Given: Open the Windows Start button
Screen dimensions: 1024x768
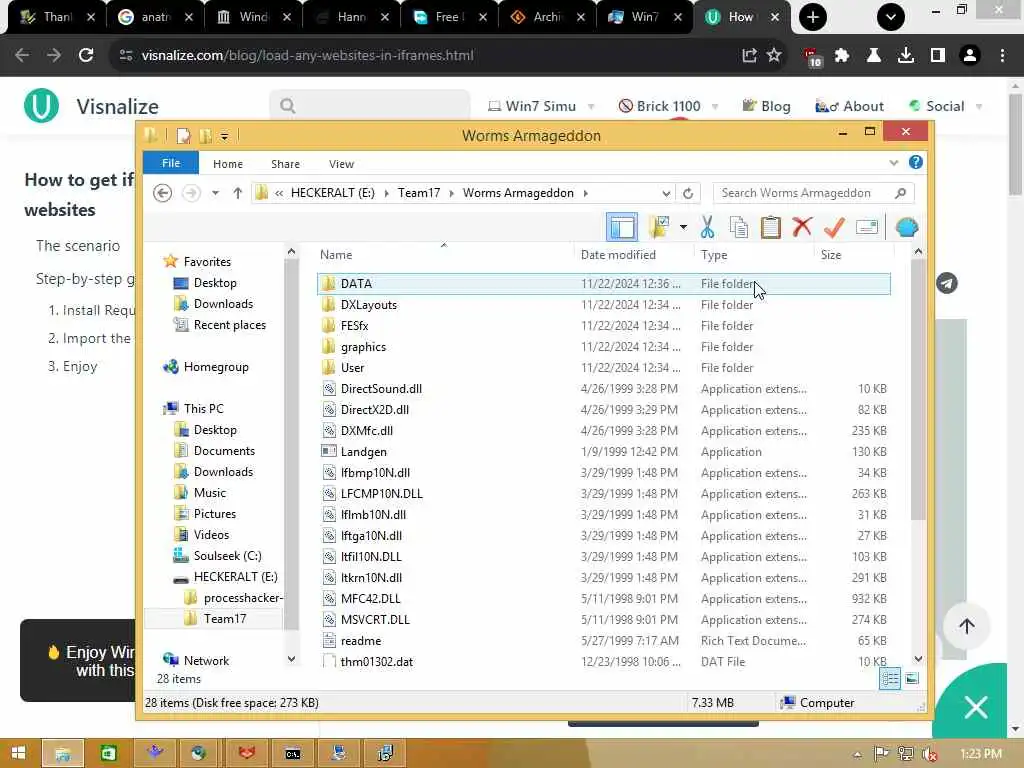Looking at the screenshot, I should (x=18, y=753).
